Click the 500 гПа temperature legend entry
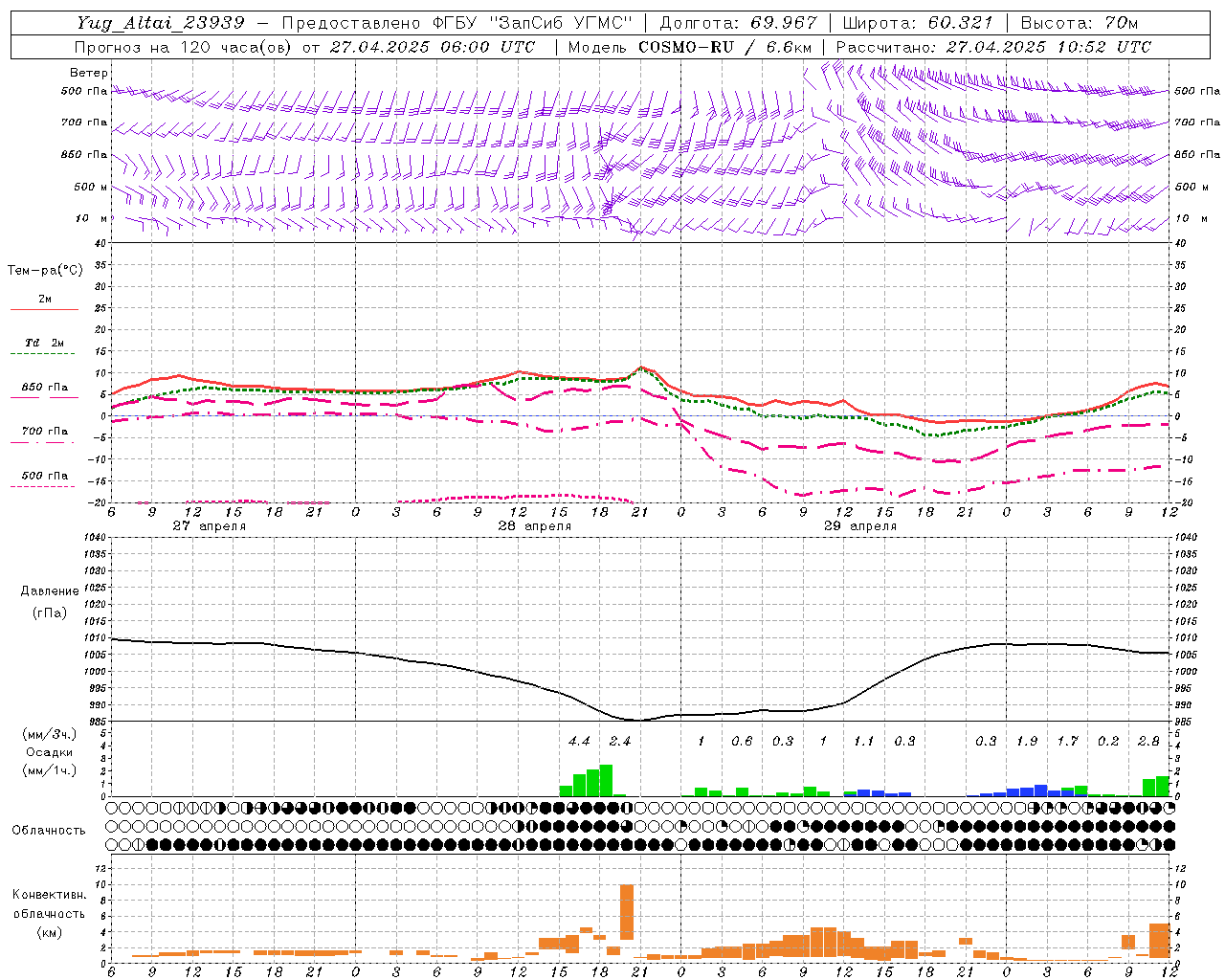1225x980 pixels. 44,479
